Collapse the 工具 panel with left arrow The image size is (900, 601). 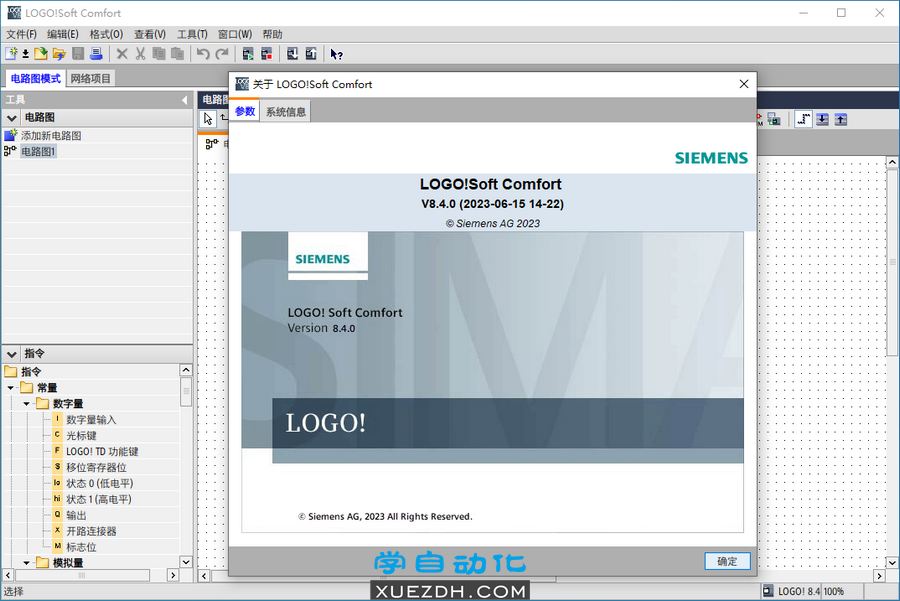coord(184,100)
